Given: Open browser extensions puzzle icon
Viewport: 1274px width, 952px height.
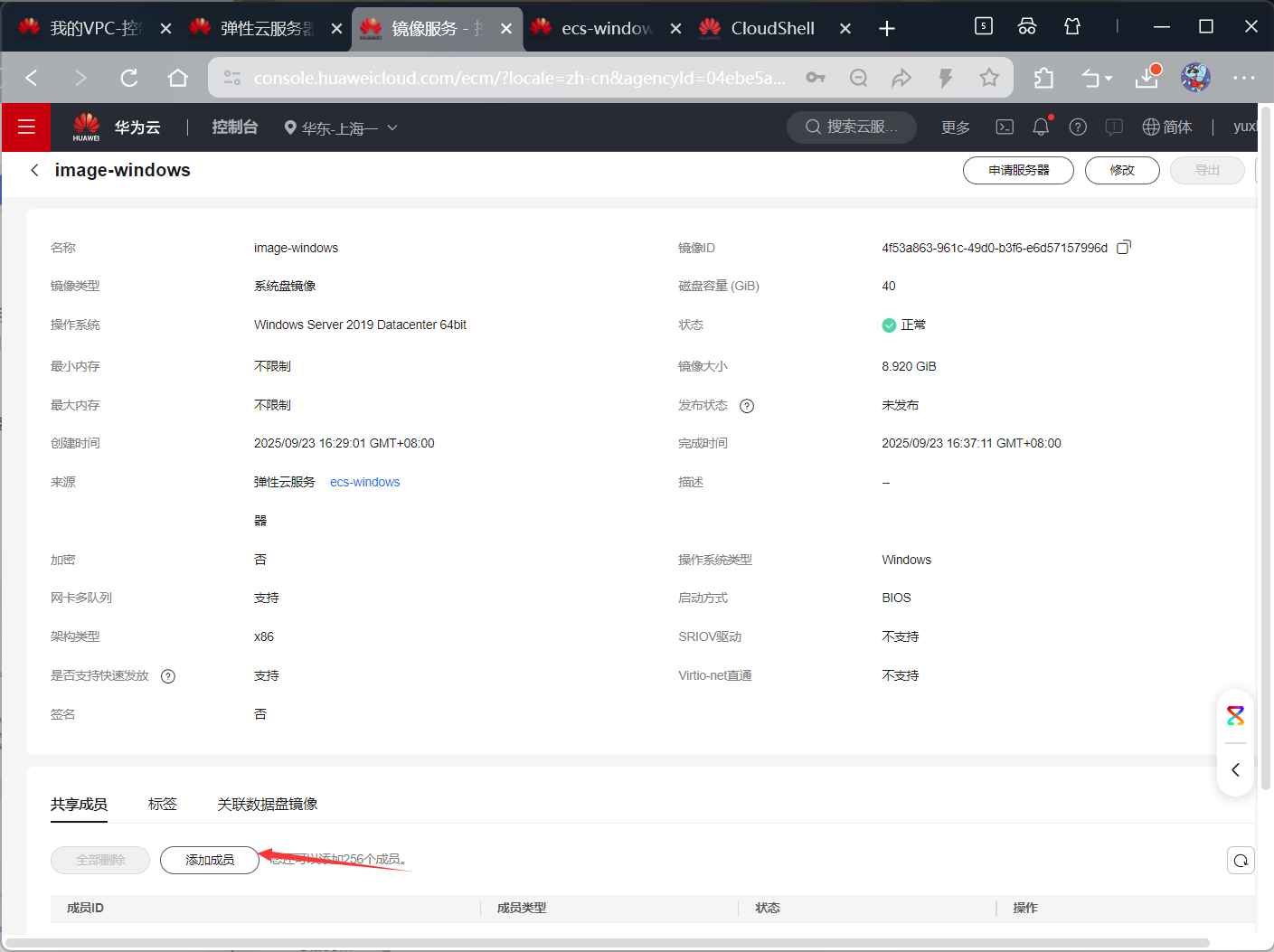Looking at the screenshot, I should [x=1044, y=78].
